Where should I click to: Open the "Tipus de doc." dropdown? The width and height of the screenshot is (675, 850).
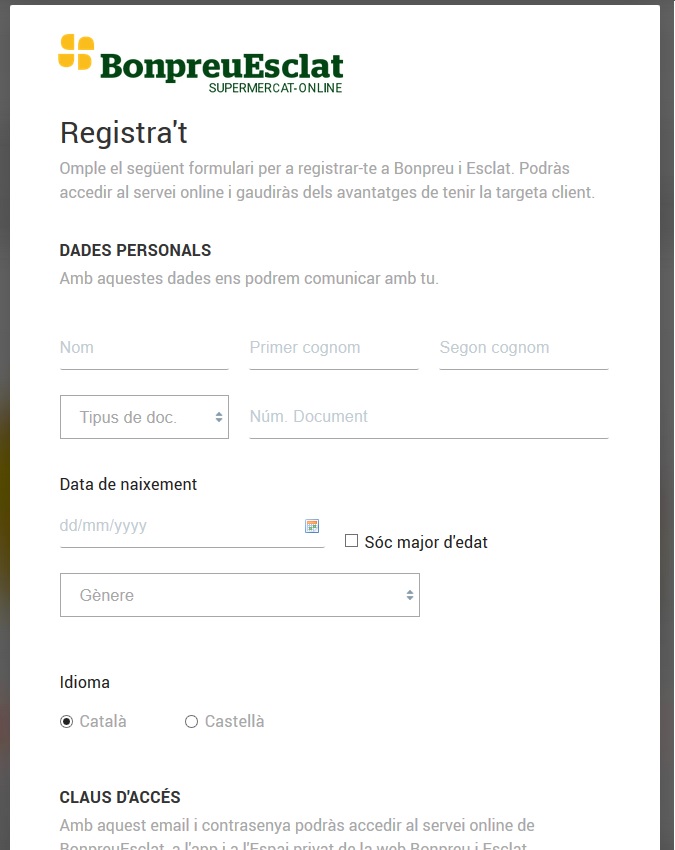coord(144,417)
